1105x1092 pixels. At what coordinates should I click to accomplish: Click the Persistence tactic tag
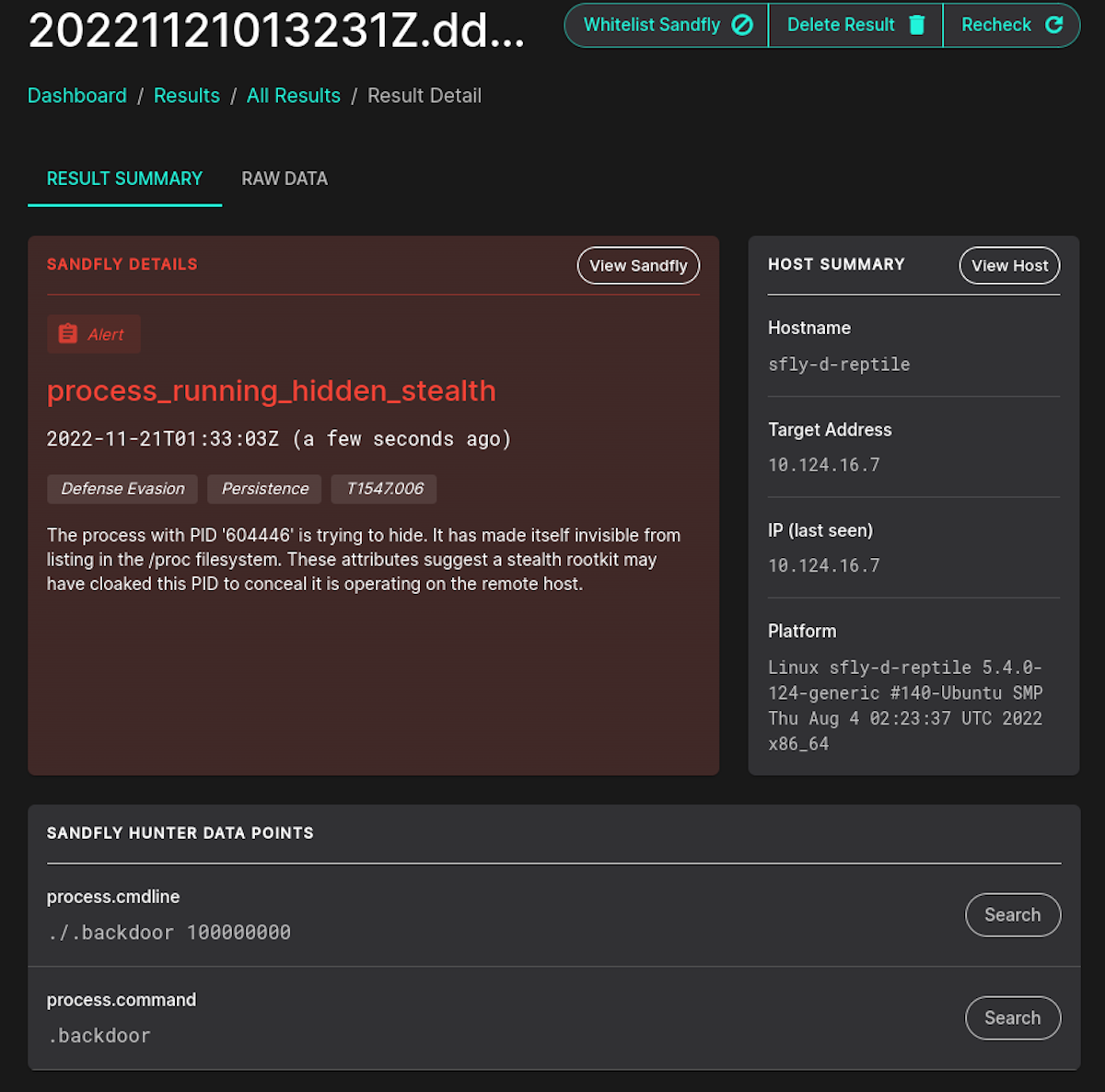point(264,489)
